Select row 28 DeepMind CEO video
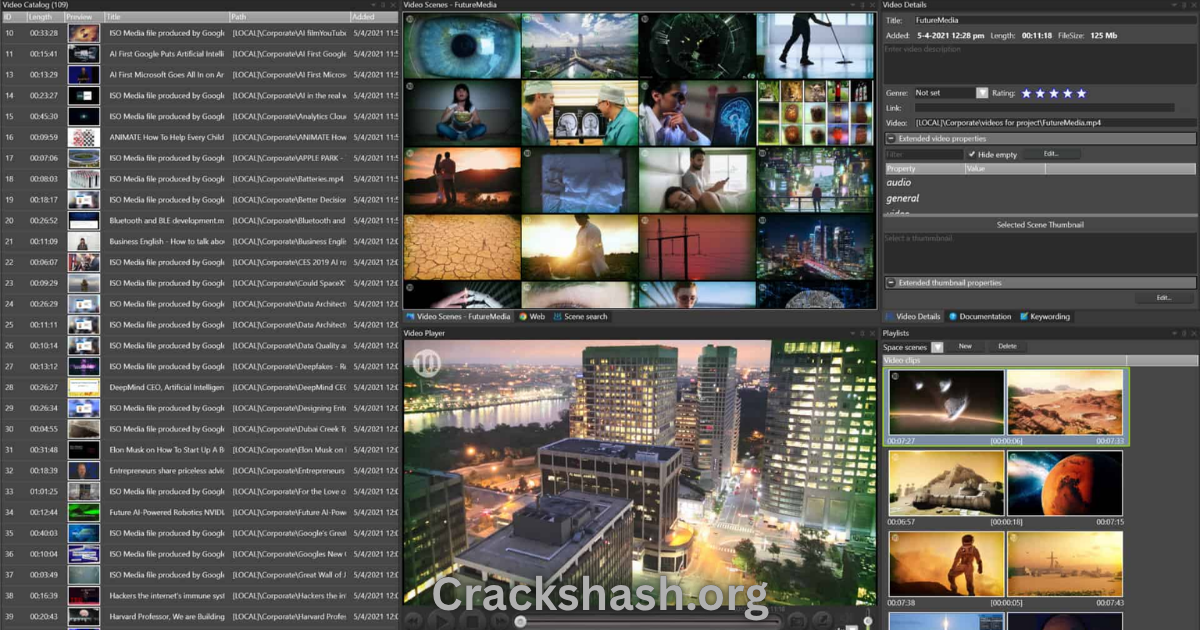Image resolution: width=1200 pixels, height=630 pixels. pyautogui.click(x=200, y=387)
